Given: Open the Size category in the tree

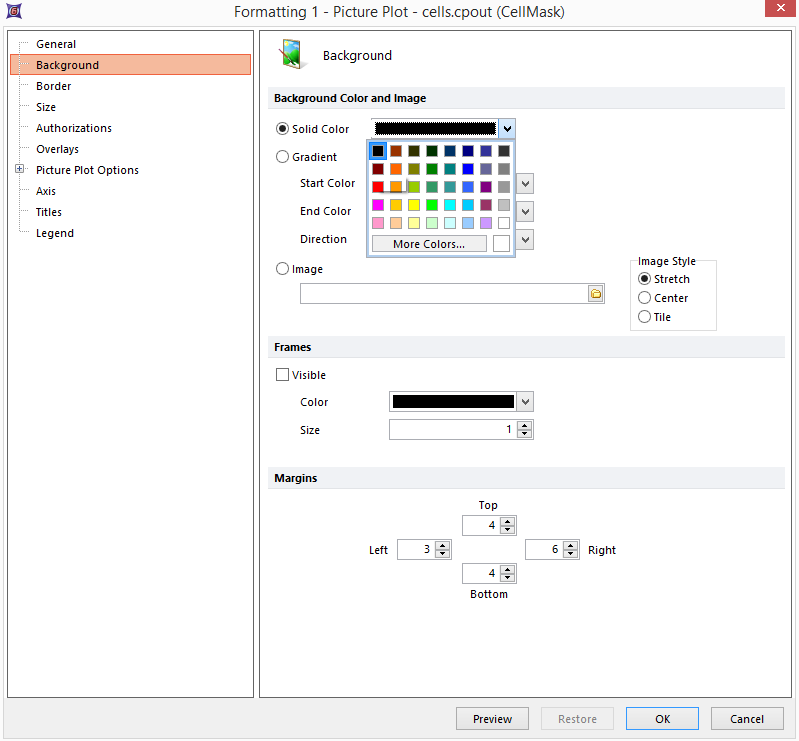Looking at the screenshot, I should pos(46,107).
